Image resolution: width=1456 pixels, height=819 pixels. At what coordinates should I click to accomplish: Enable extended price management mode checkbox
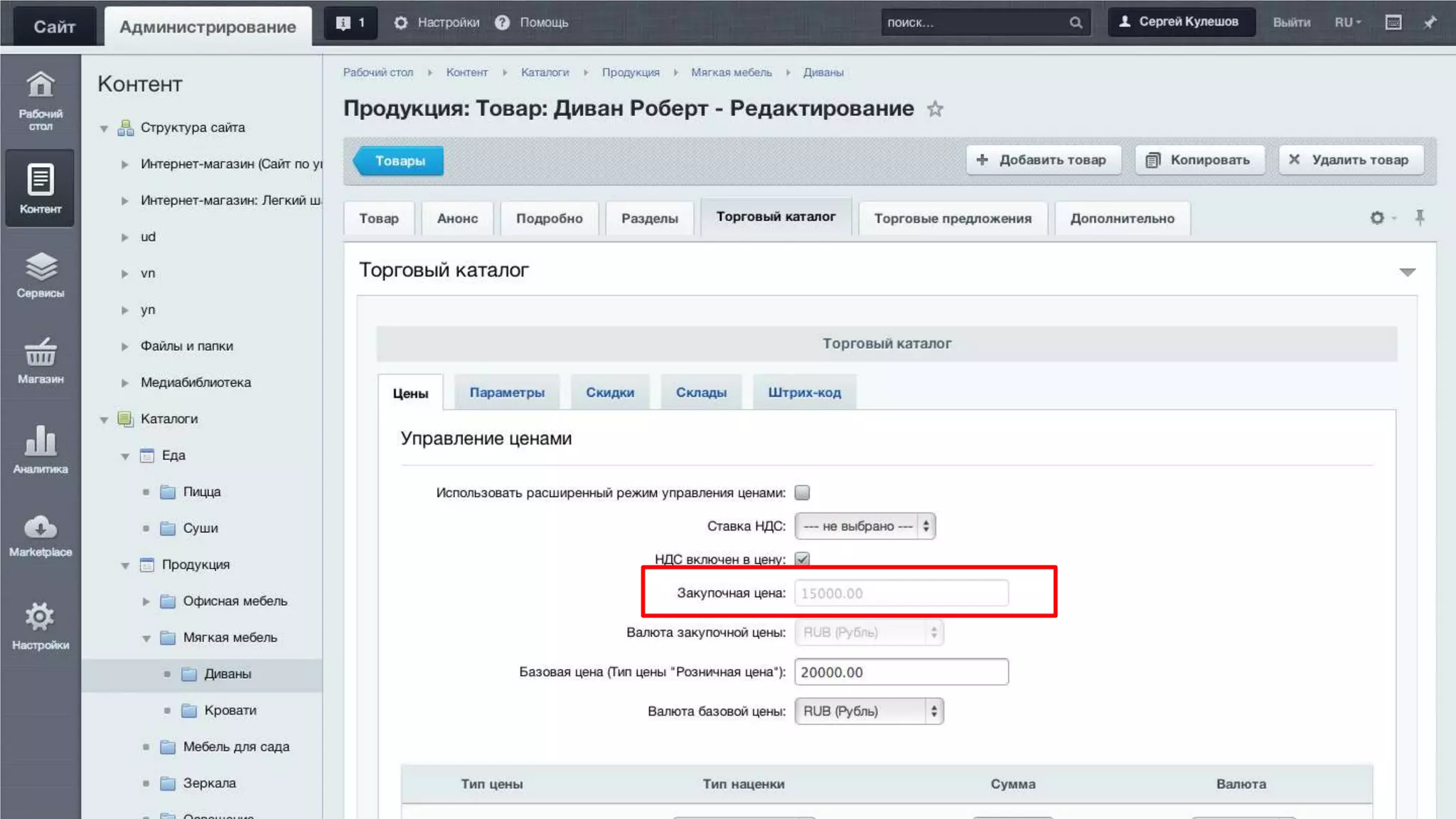802,493
